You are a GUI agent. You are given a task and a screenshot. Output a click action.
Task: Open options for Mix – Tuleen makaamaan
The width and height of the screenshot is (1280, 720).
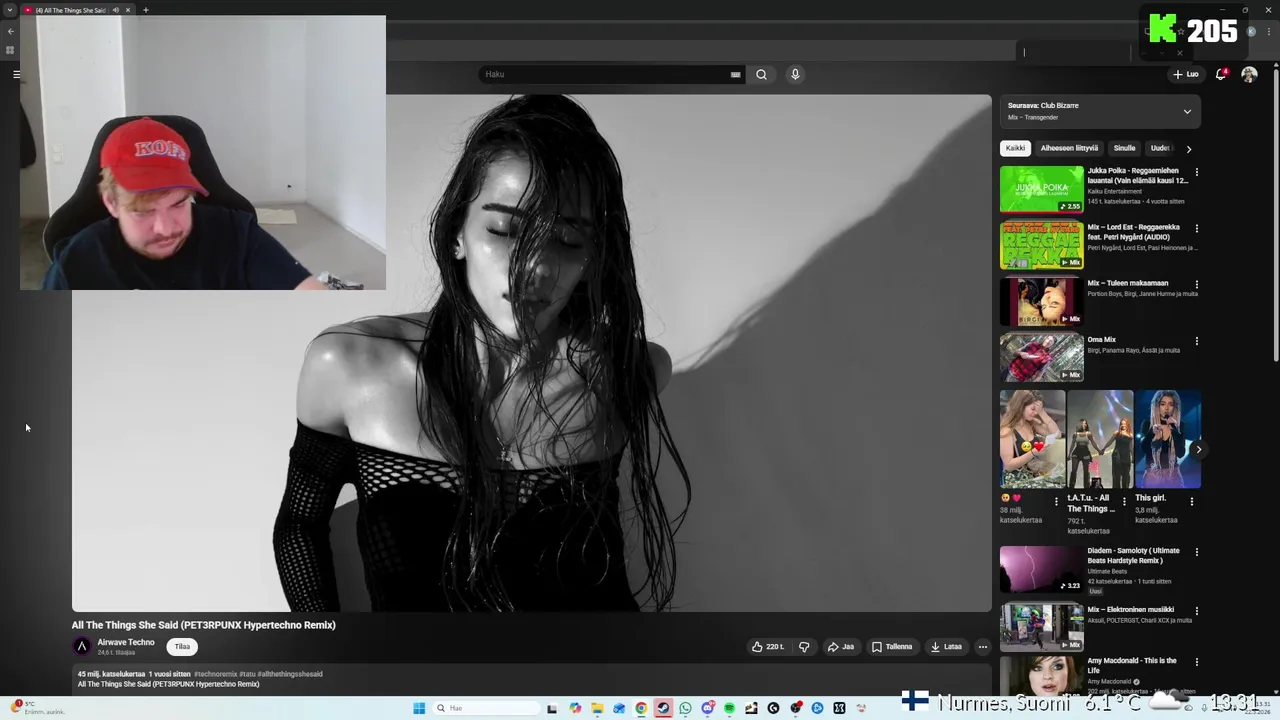click(1196, 284)
